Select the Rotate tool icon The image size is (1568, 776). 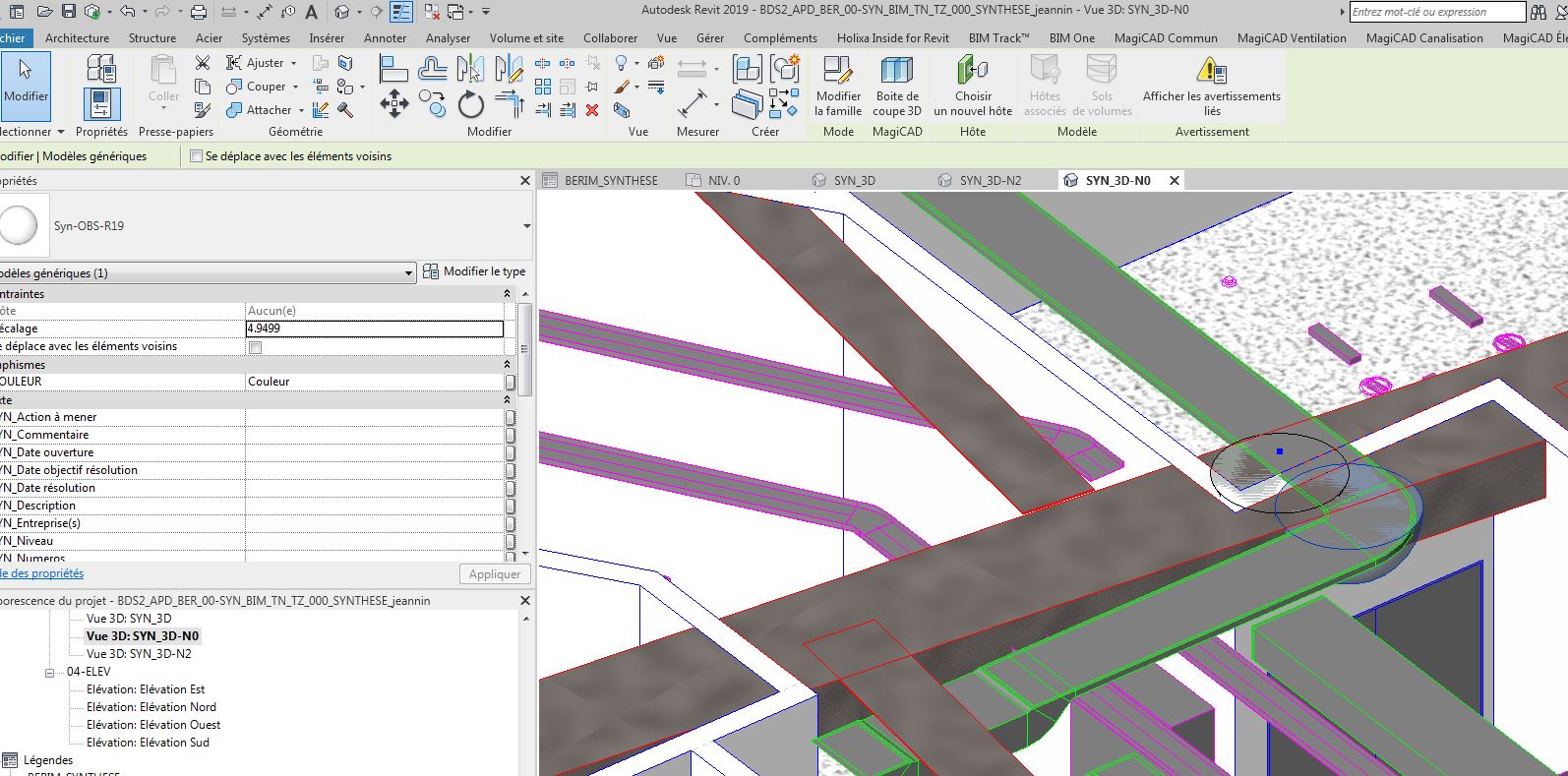471,104
